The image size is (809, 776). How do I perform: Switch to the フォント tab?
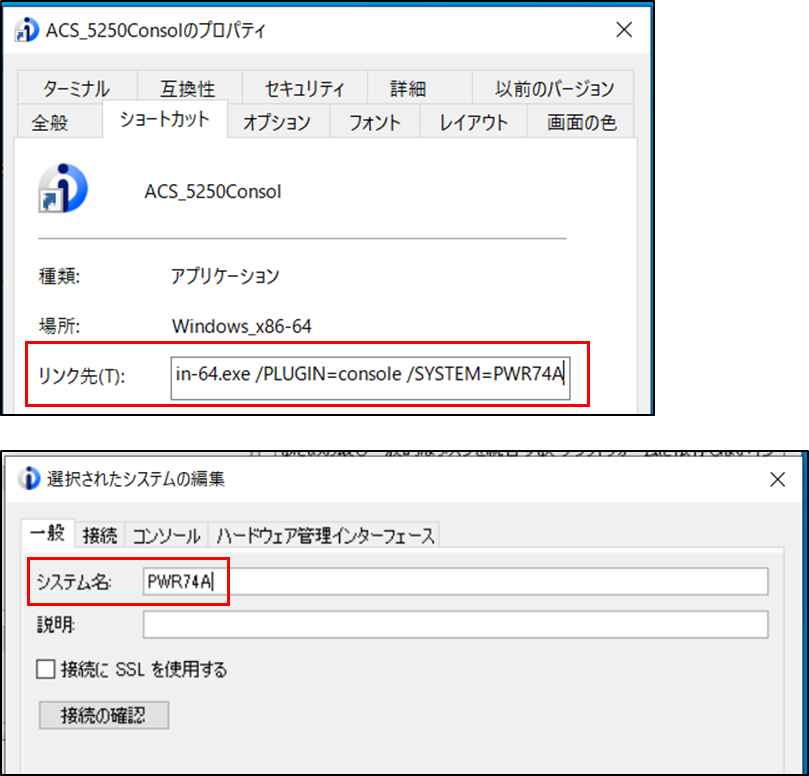[375, 122]
